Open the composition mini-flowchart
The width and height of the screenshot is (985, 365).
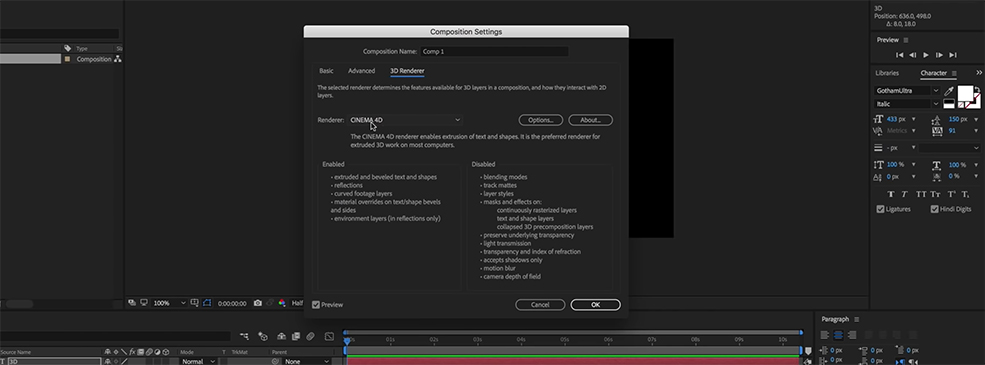(244, 337)
